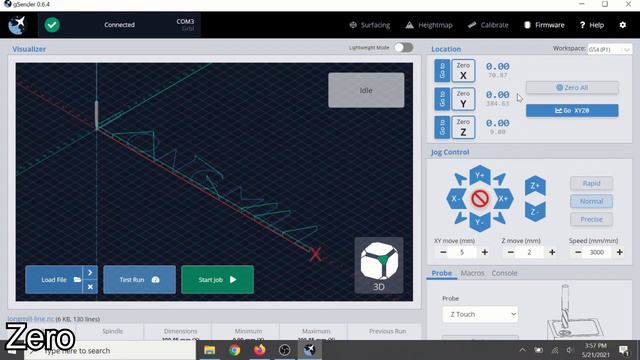Viewport: 640px width, 360px height.
Task: Jog diagonally X- Y+
Action: (460, 178)
